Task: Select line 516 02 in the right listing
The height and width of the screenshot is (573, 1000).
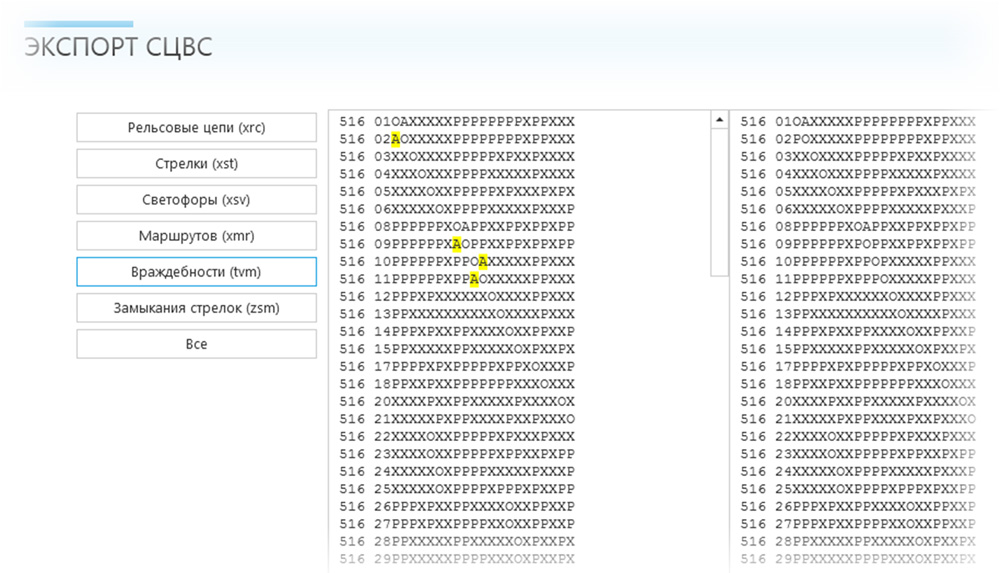Action: point(858,139)
